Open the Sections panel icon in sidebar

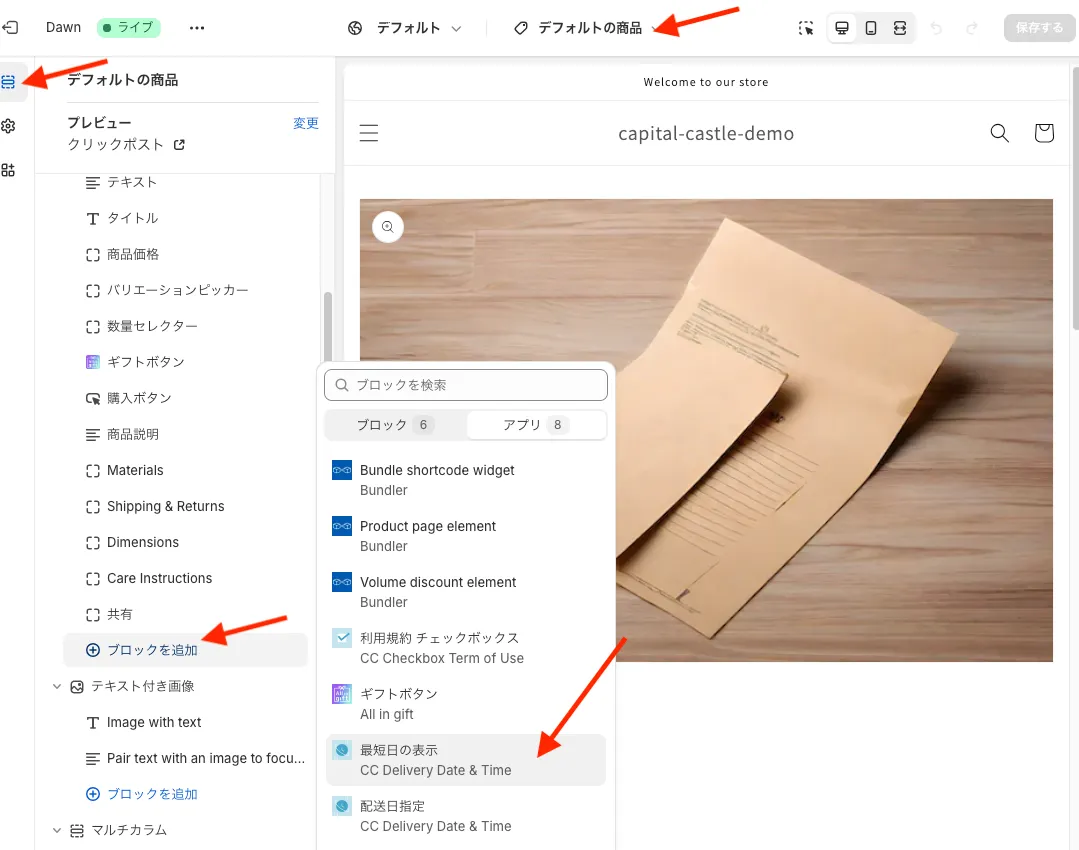tap(9, 81)
